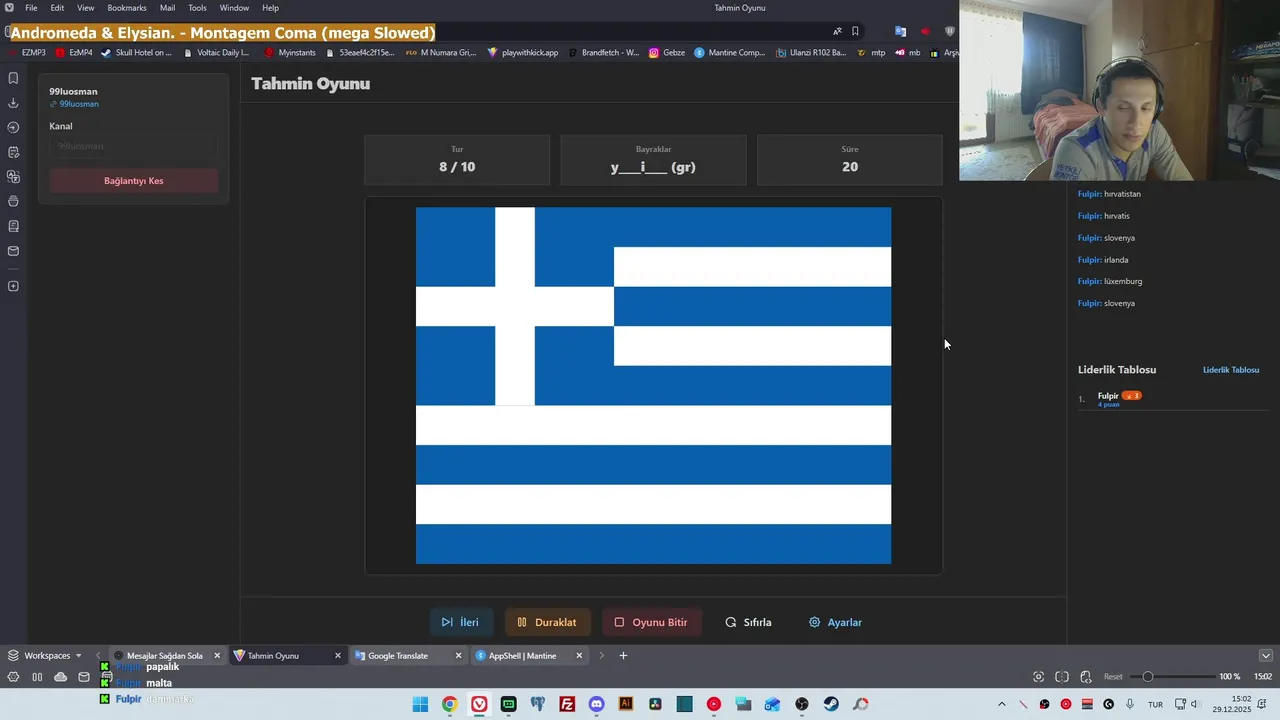Open the View menu
1280x720 pixels.
click(x=86, y=8)
